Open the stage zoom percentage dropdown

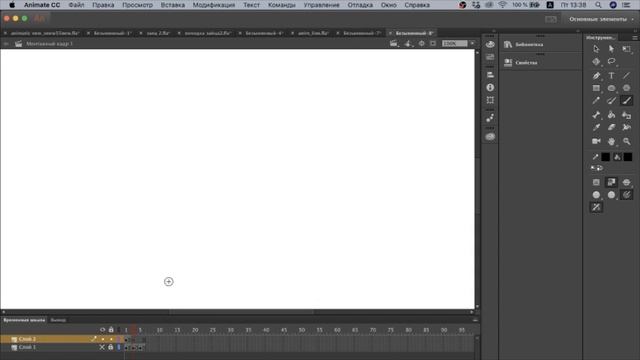(x=472, y=43)
